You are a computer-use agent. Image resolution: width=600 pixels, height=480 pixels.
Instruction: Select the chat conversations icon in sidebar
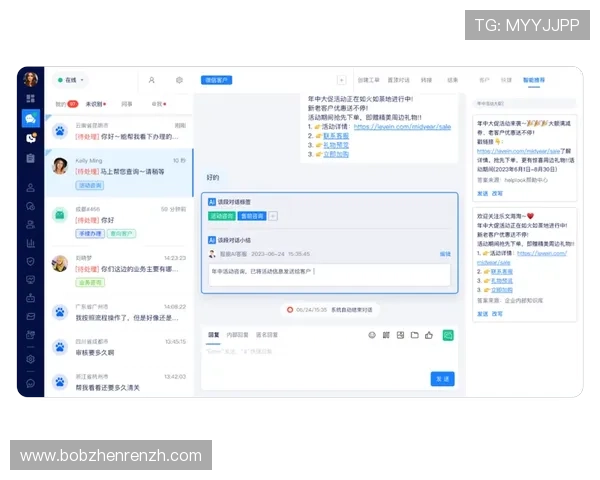point(31,118)
